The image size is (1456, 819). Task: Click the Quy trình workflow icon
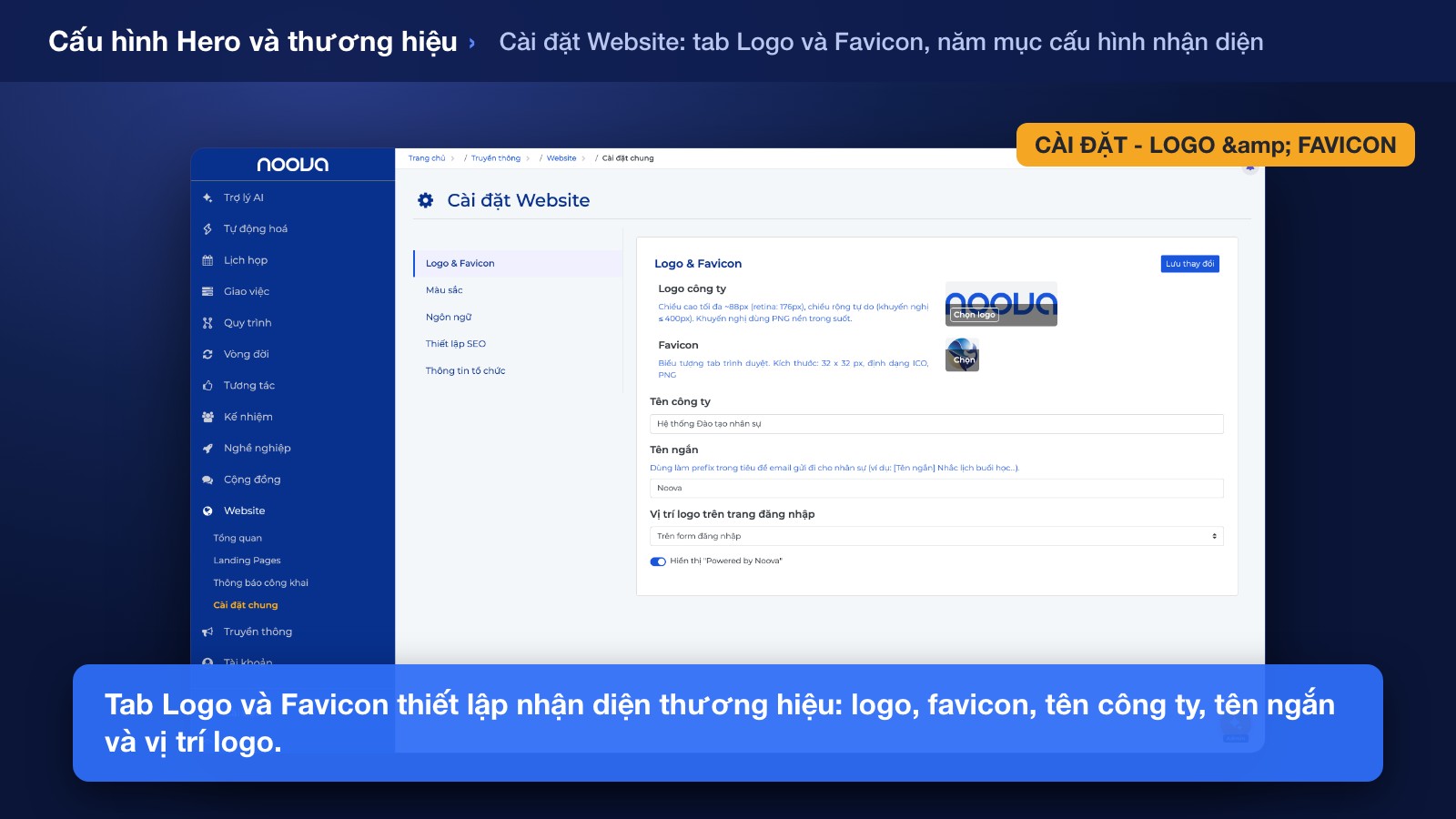point(207,323)
